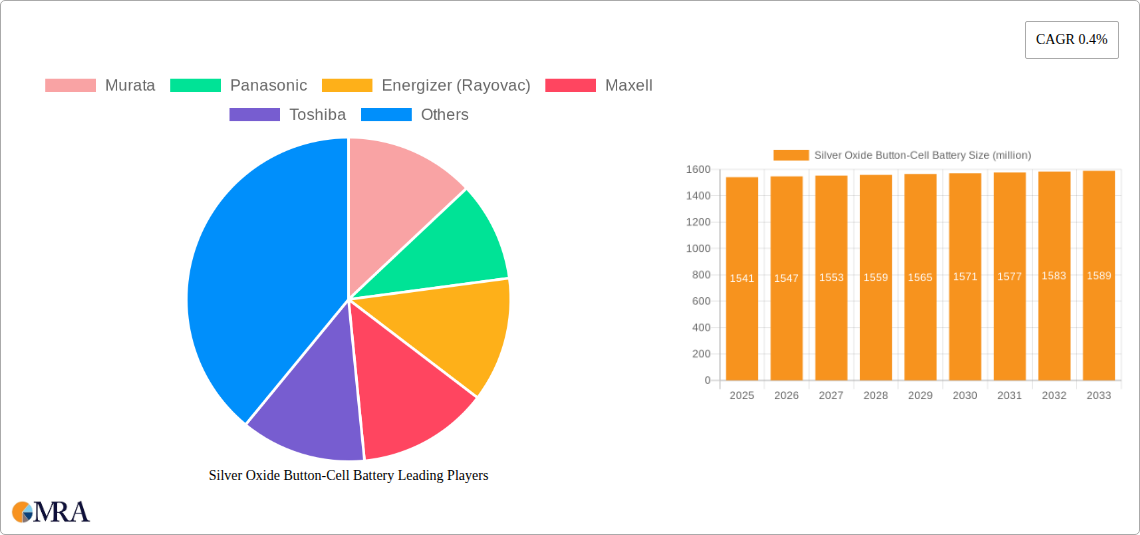1140x535 pixels.
Task: Toggle the Panasonic legend label
Action: tap(268, 86)
